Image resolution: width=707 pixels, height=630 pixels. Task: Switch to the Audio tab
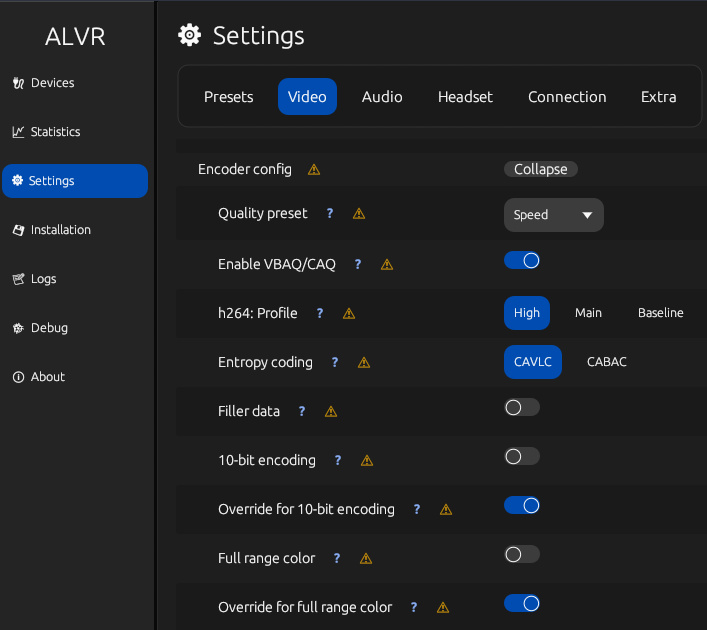[x=382, y=97]
